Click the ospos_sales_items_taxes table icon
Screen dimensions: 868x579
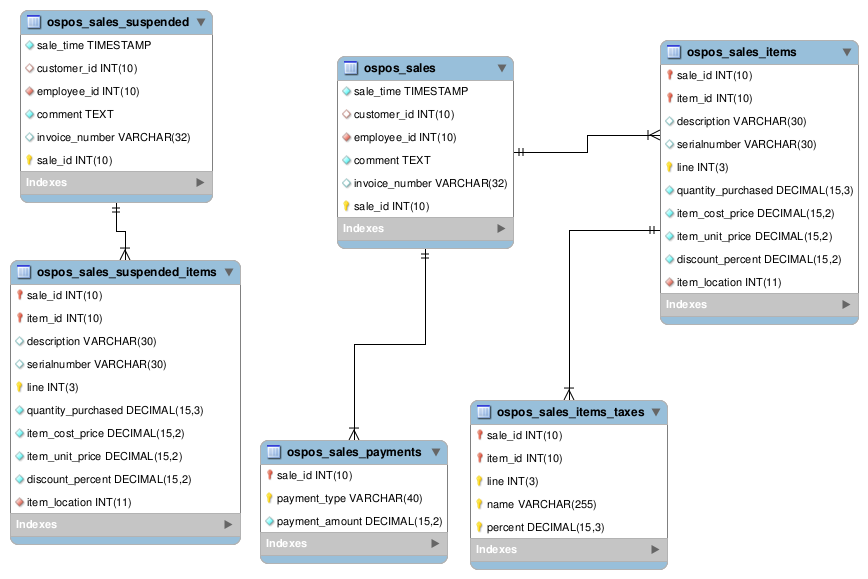[x=484, y=412]
